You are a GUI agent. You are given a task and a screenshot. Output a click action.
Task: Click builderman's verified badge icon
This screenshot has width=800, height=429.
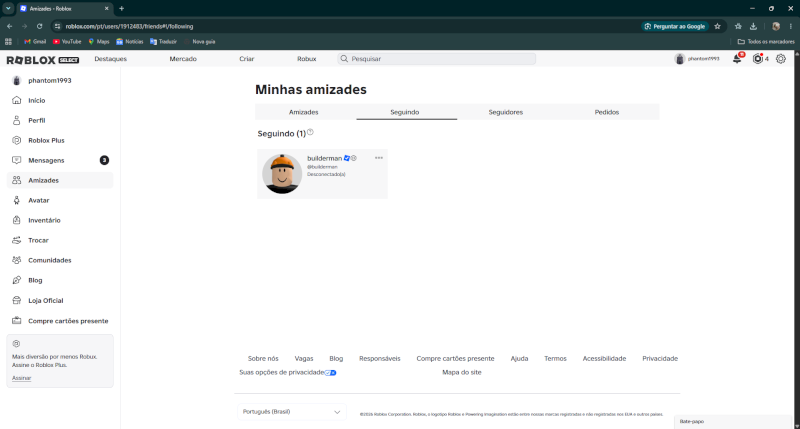point(347,158)
